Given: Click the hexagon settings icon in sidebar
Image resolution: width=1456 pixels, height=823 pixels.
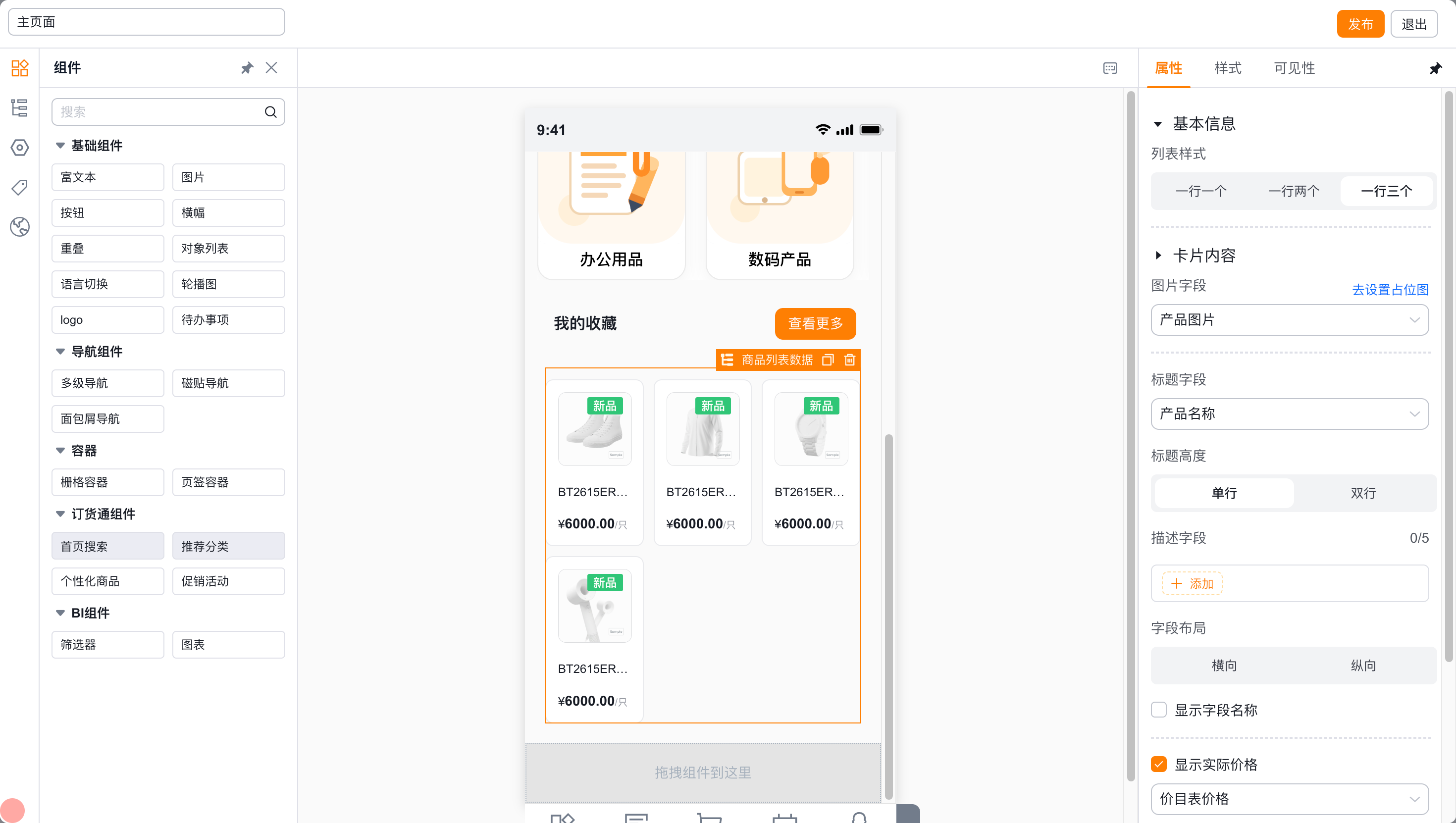Looking at the screenshot, I should point(20,148).
